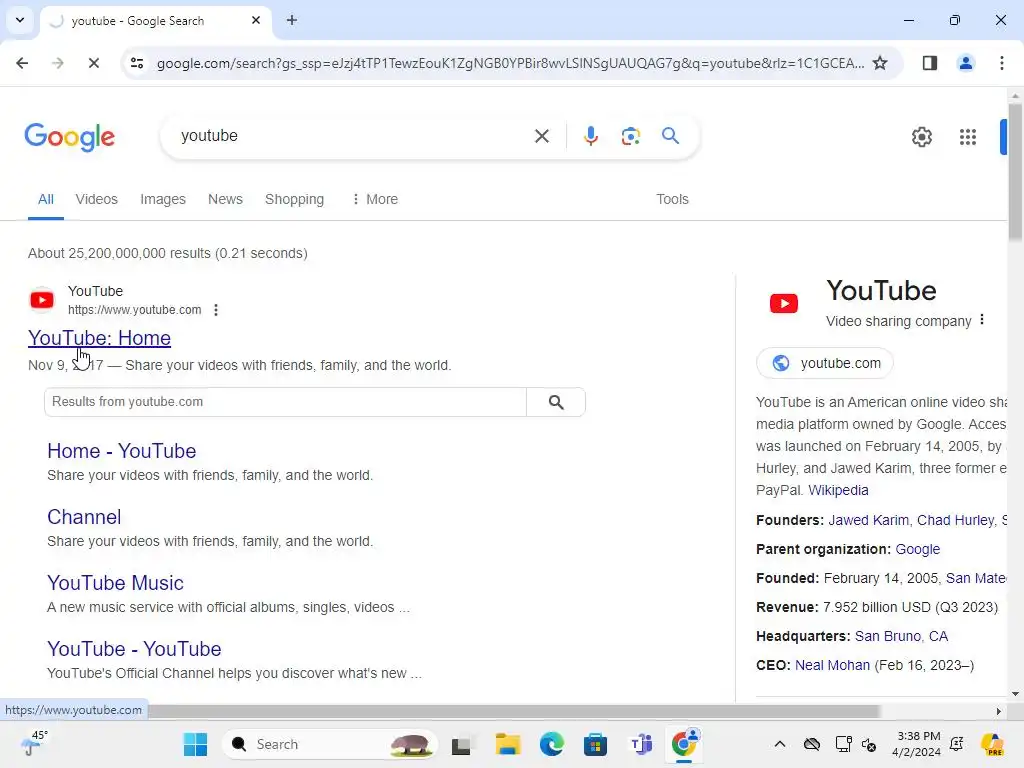
Task: Click the Google logo
Action: [70, 136]
